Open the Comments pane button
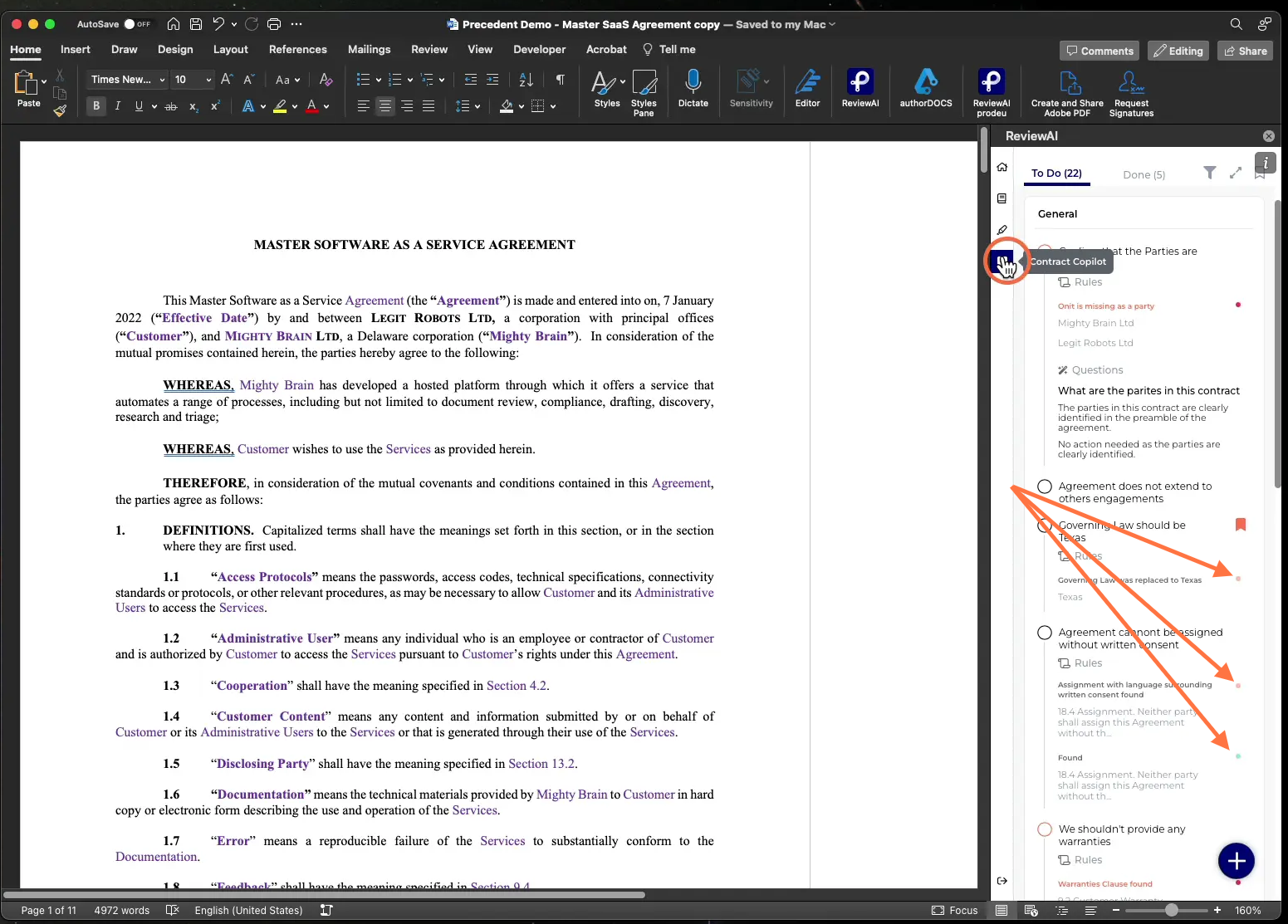 [x=1099, y=51]
